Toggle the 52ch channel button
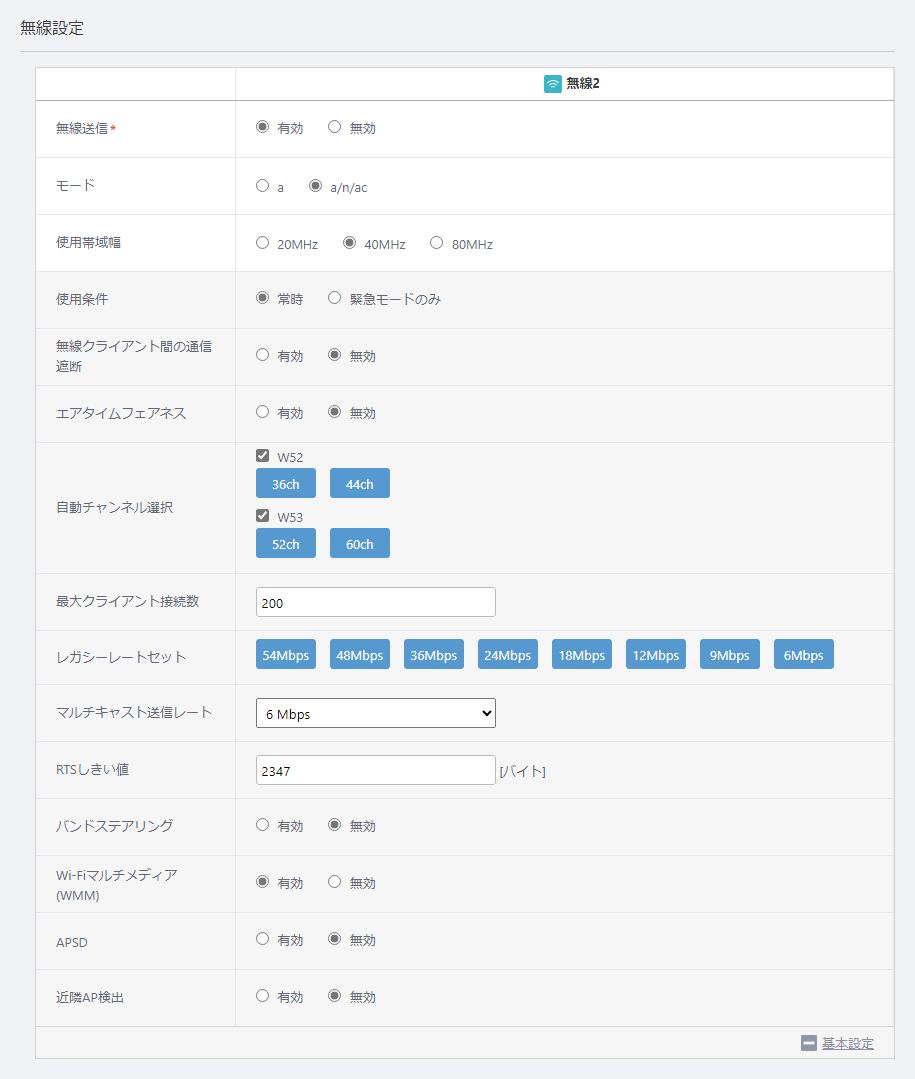The height and width of the screenshot is (1079, 915). coord(286,543)
